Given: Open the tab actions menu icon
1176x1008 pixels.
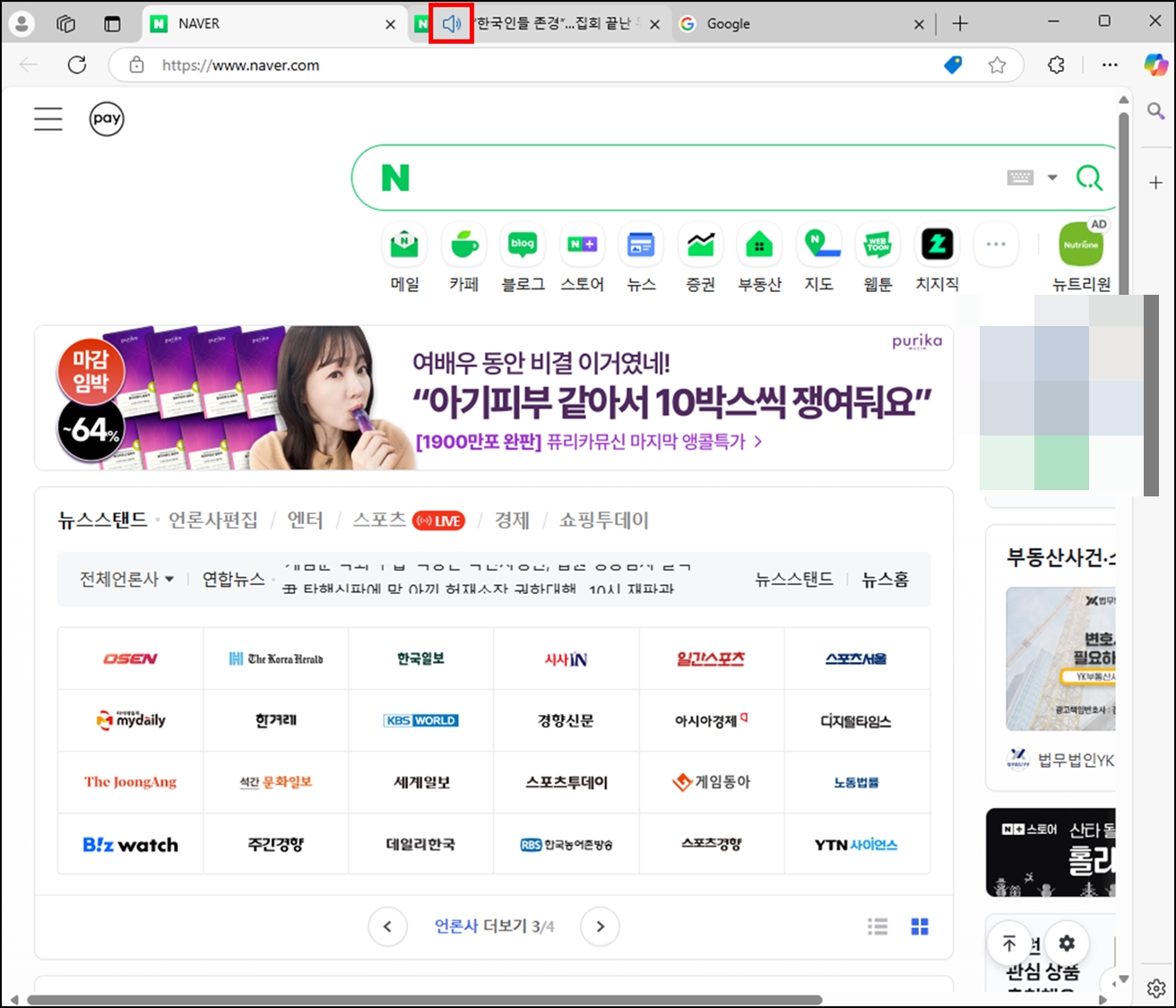Looking at the screenshot, I should [x=112, y=24].
